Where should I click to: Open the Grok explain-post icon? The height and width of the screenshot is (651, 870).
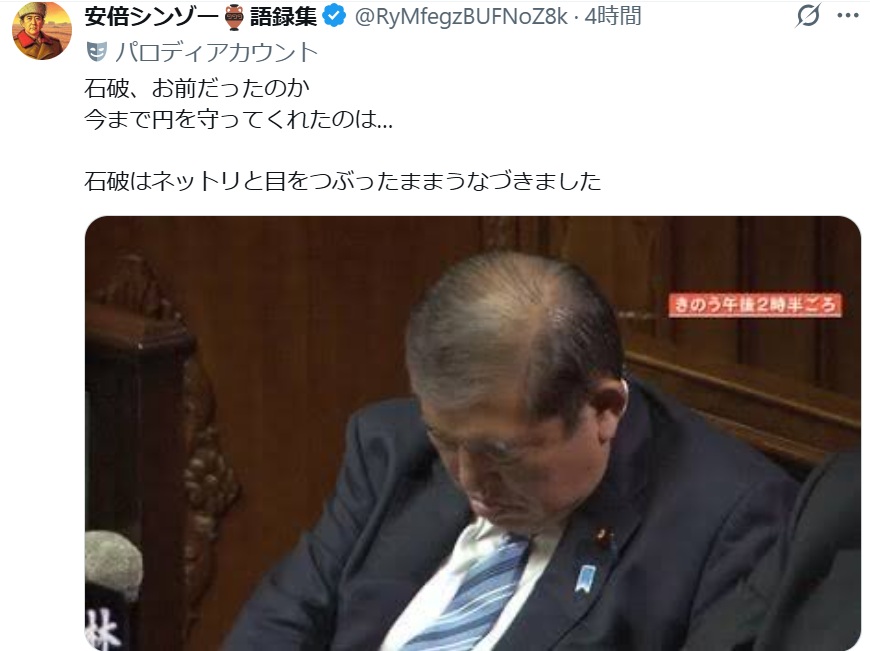[808, 16]
